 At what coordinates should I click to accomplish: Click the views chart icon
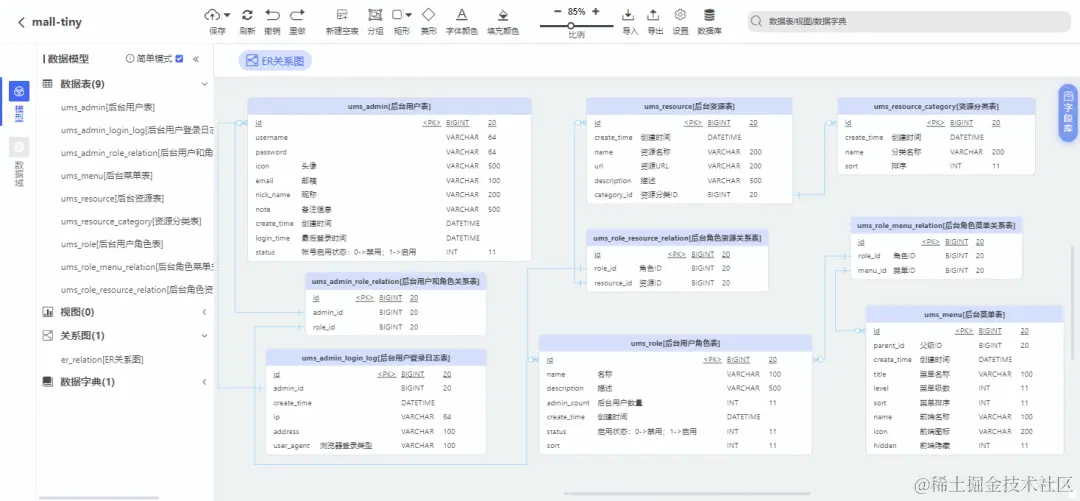[x=48, y=312]
